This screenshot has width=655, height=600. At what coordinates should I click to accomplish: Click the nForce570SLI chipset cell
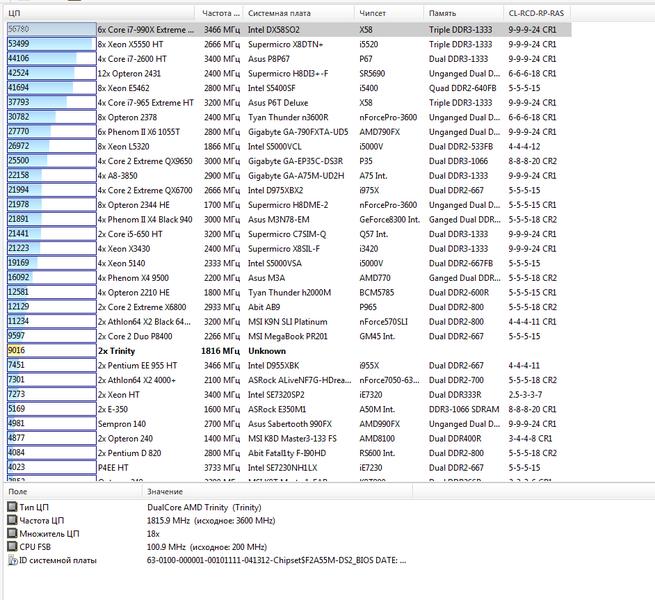click(383, 322)
